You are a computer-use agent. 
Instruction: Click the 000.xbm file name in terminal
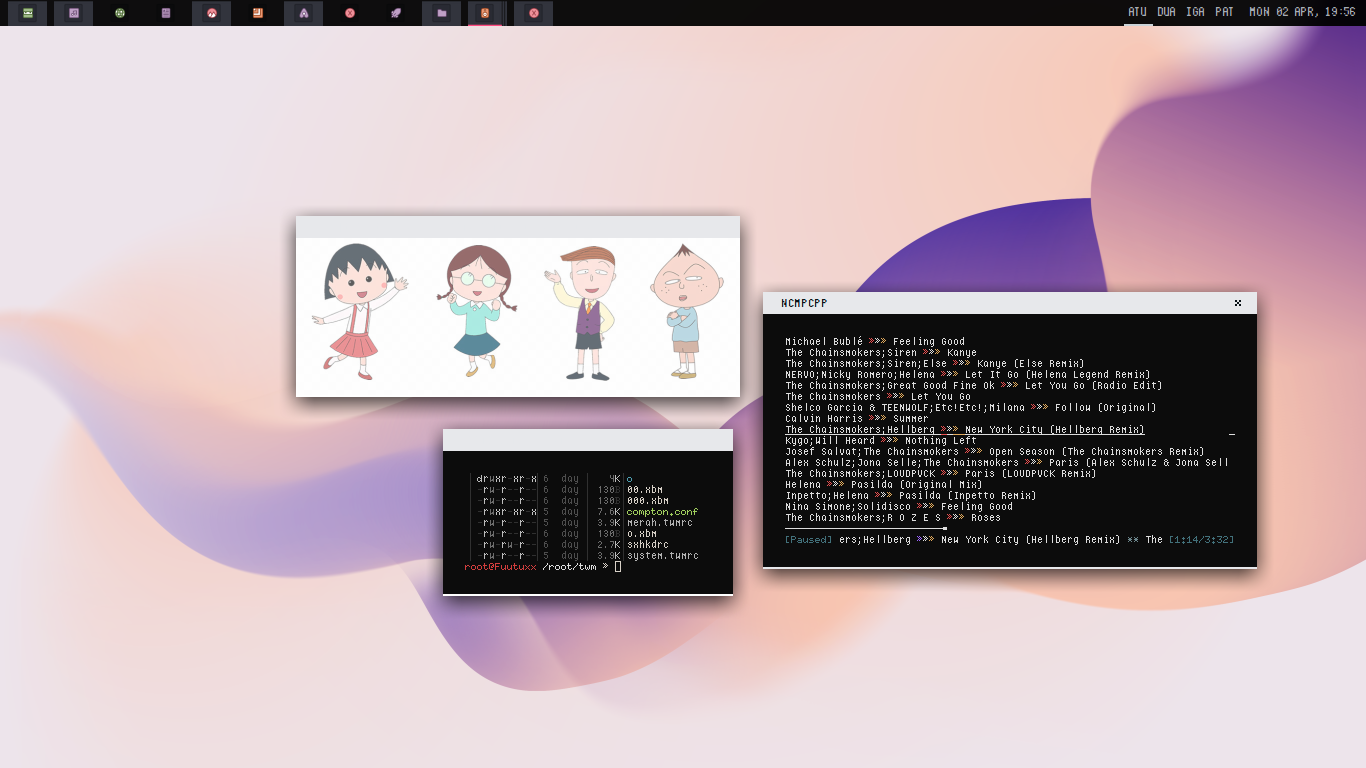click(648, 501)
